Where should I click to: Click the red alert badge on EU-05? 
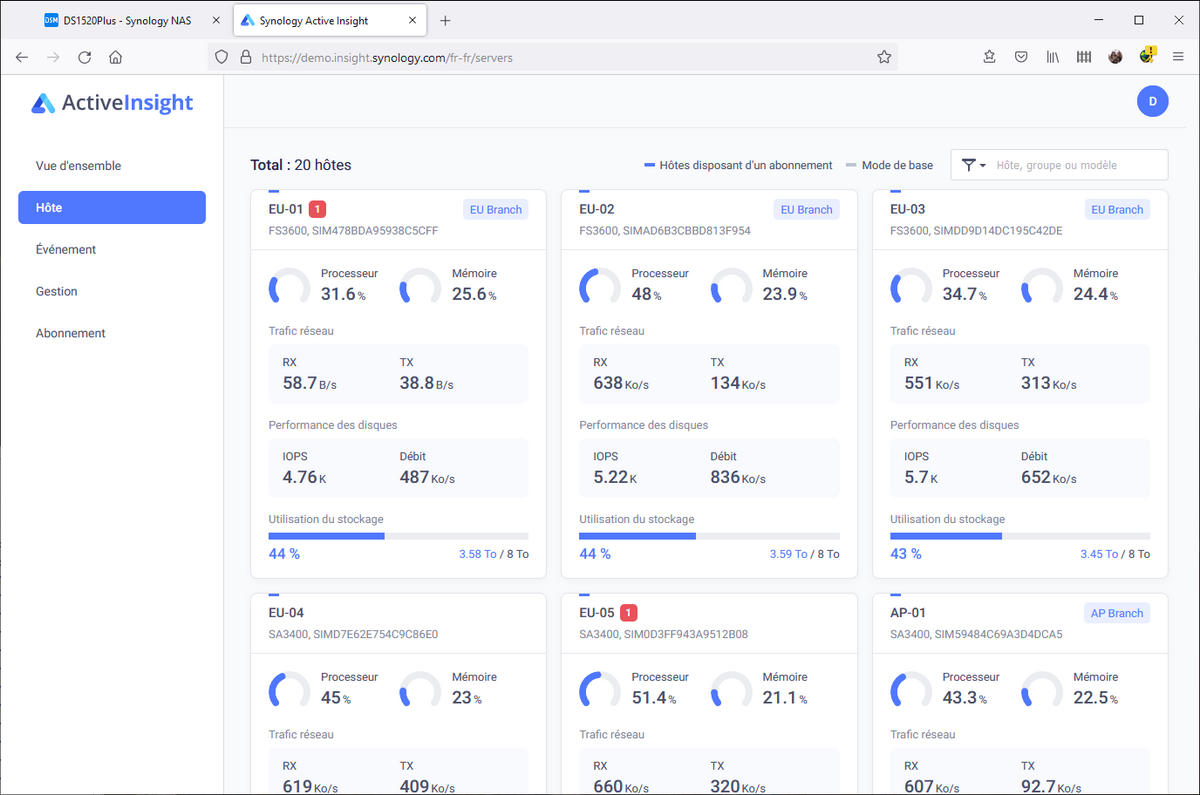pos(628,613)
